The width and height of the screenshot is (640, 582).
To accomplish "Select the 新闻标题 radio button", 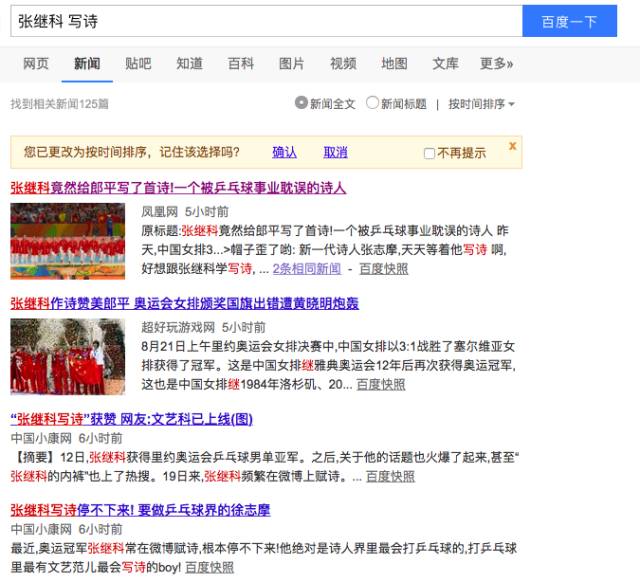I will tap(372, 102).
